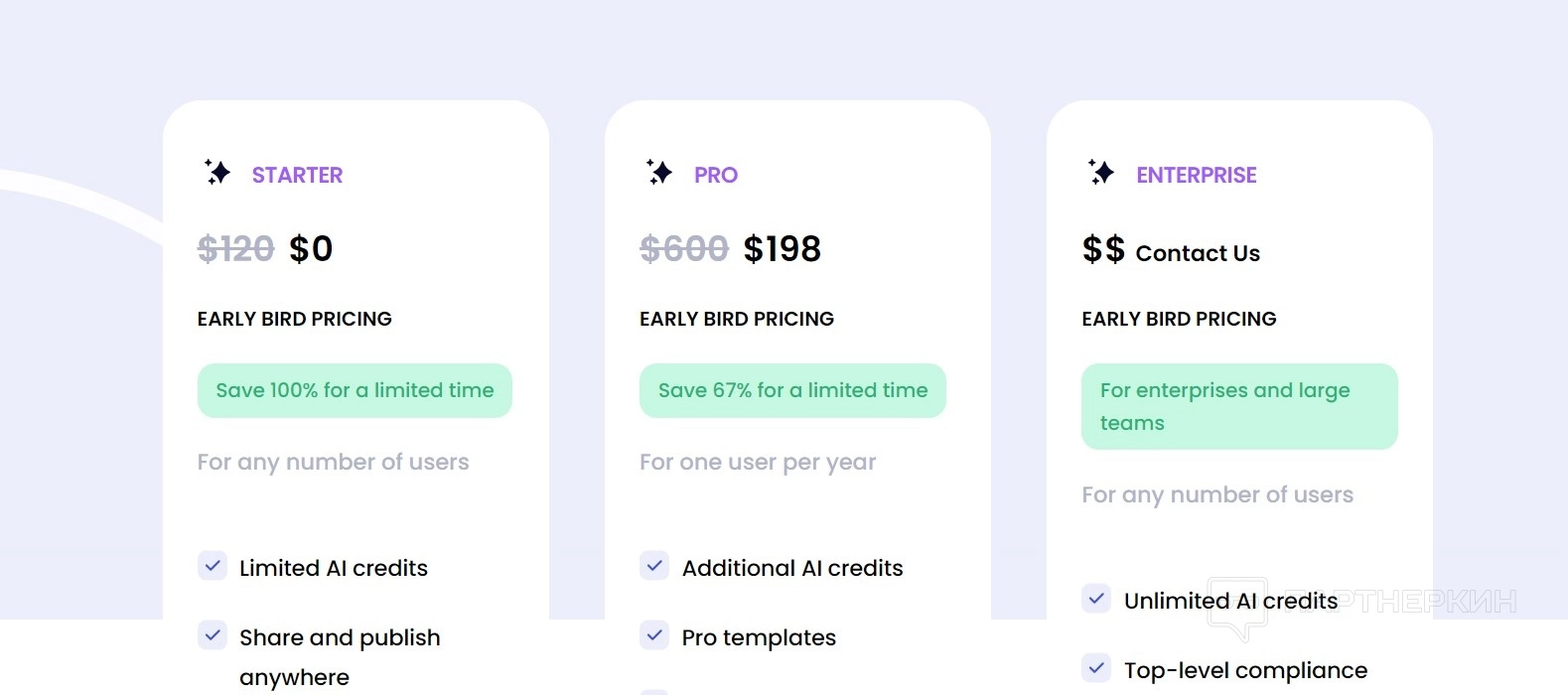Click the Save 100% for a limited time badge

pos(355,390)
